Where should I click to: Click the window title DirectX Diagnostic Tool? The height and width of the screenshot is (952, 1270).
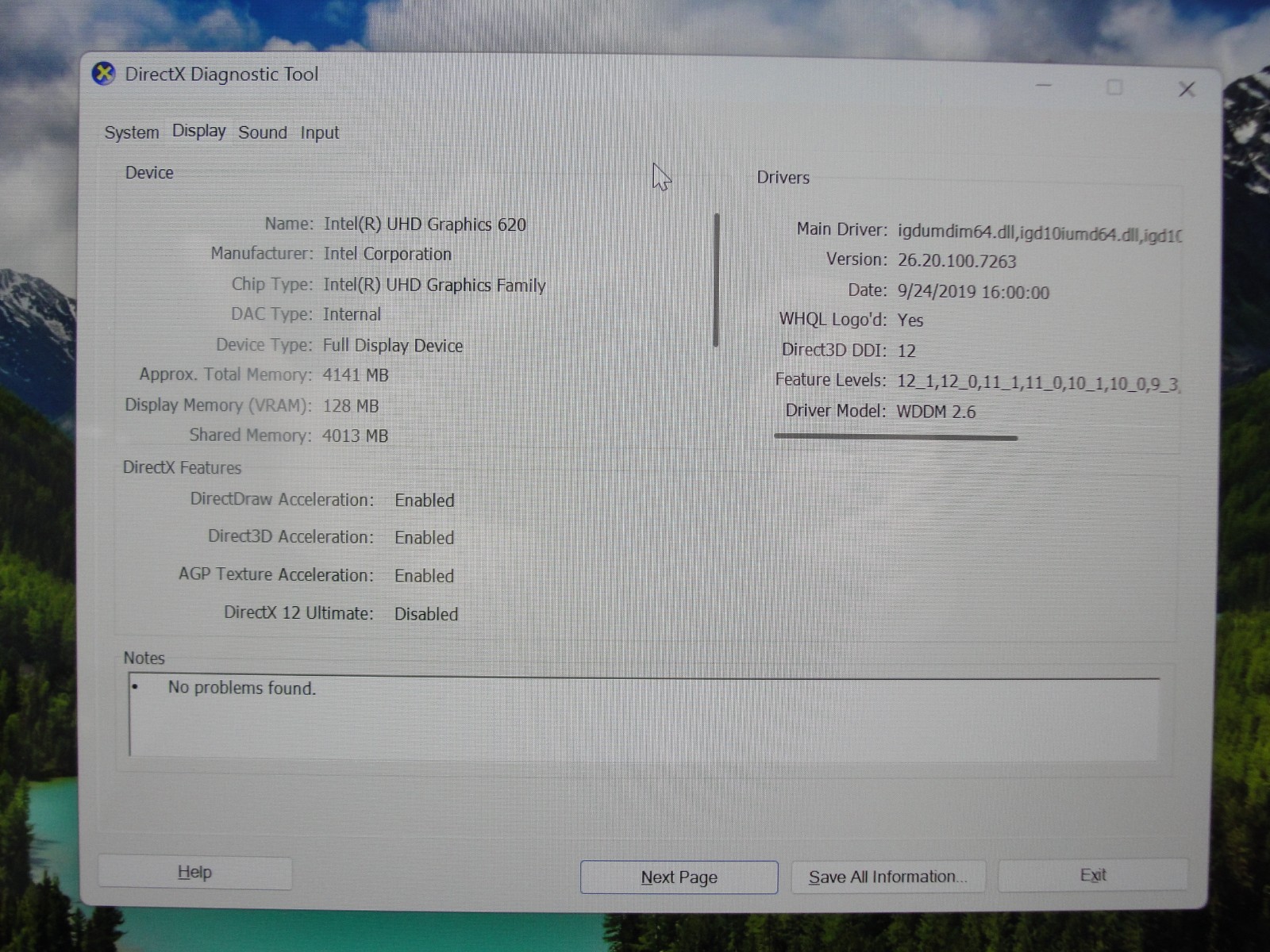(221, 75)
